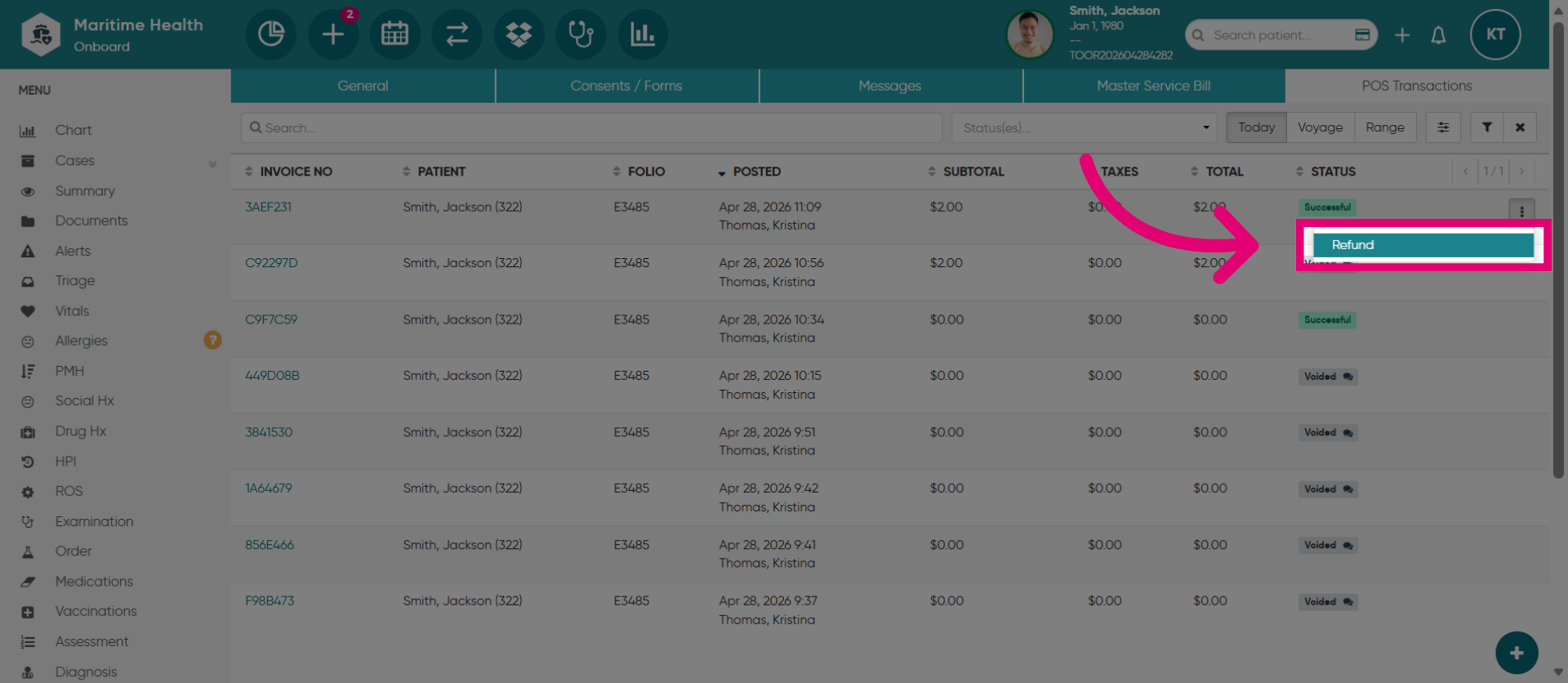Sort by POSTED column

click(749, 172)
